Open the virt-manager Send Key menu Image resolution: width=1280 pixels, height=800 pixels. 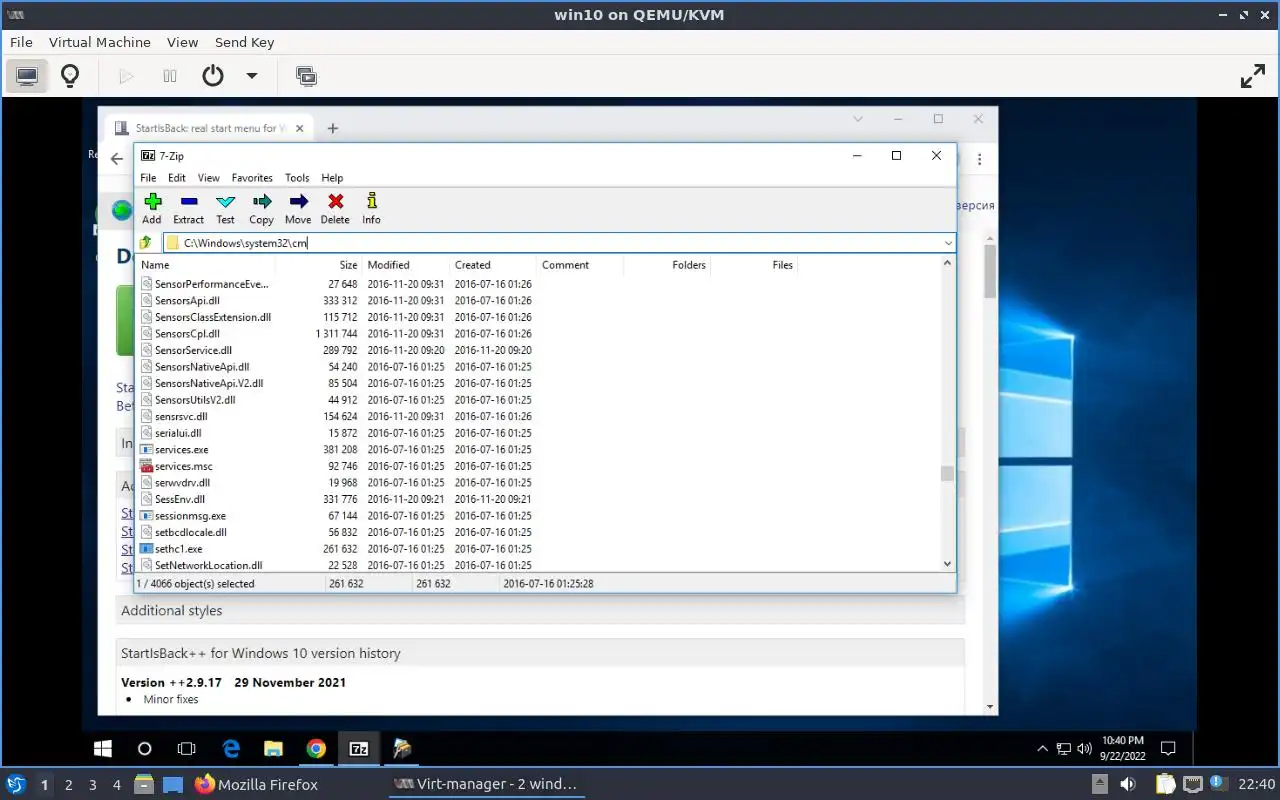click(x=244, y=42)
